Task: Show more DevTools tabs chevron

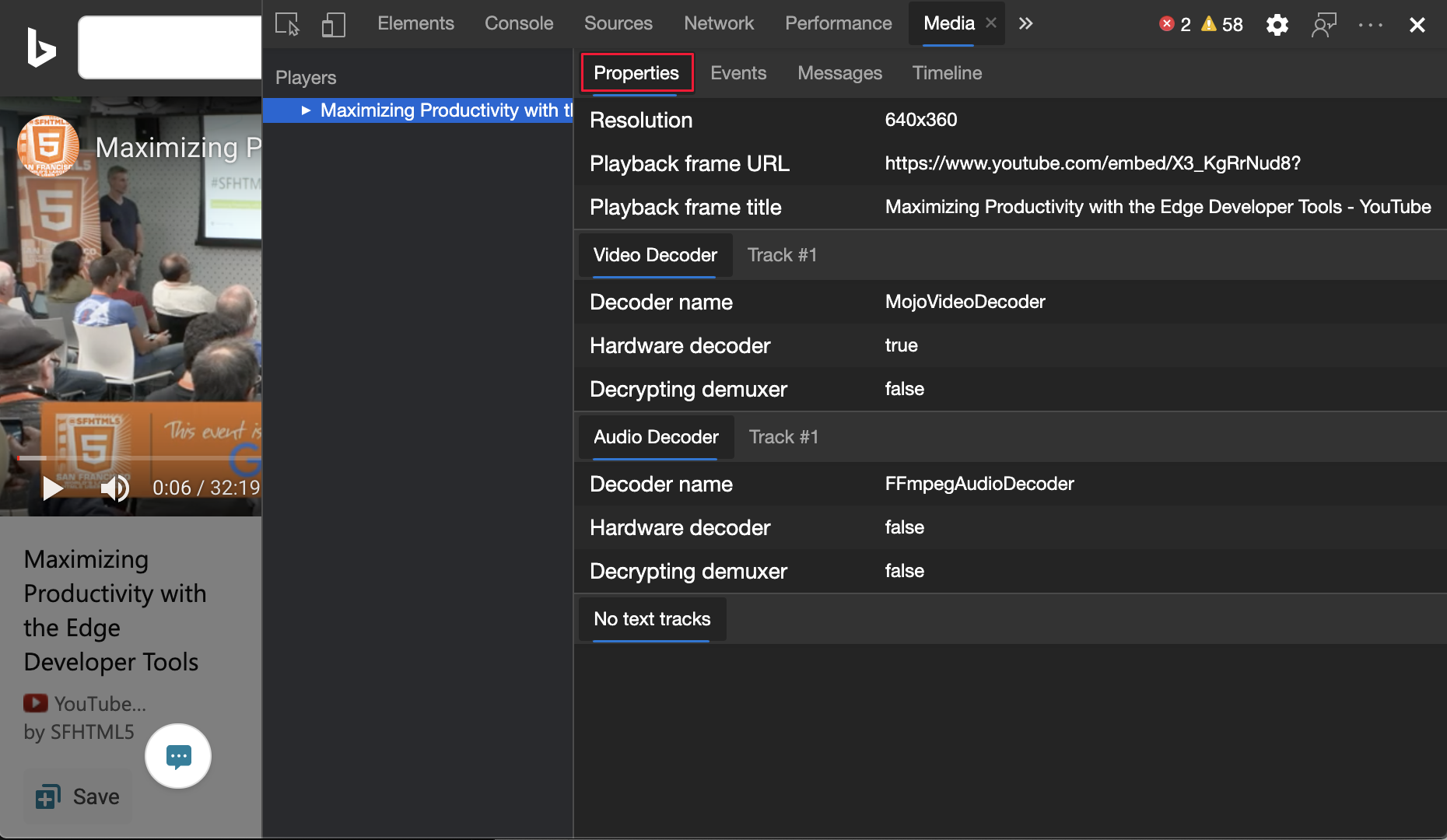Action: (x=1025, y=24)
